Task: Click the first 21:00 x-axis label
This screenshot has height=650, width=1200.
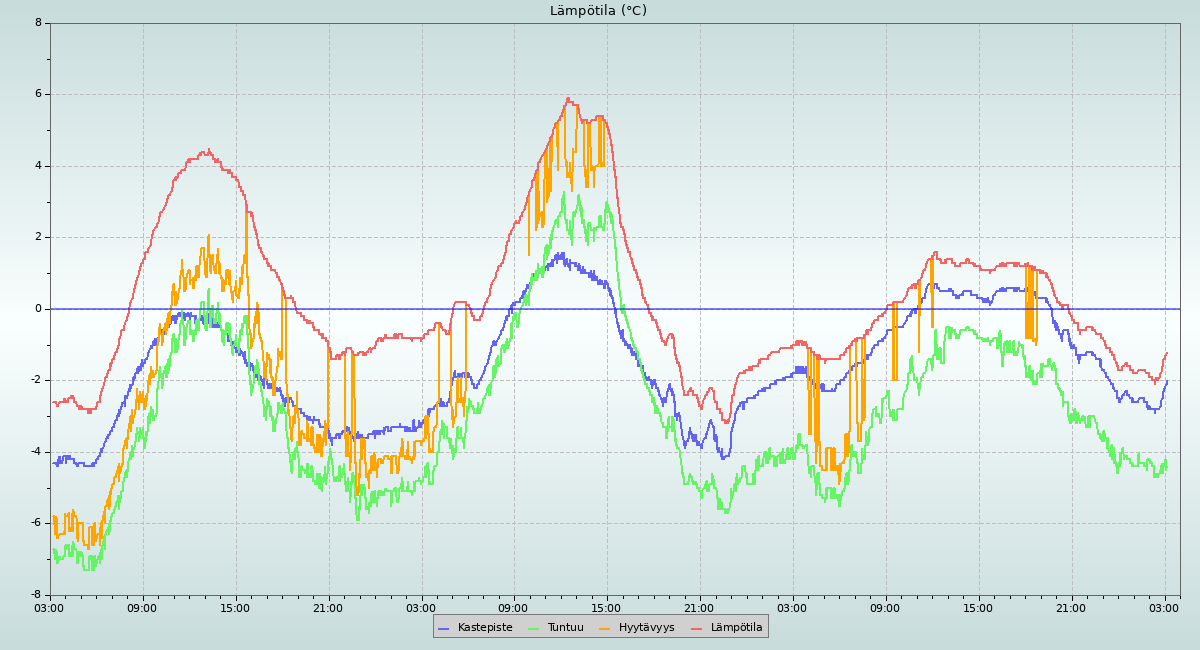Action: pos(328,607)
